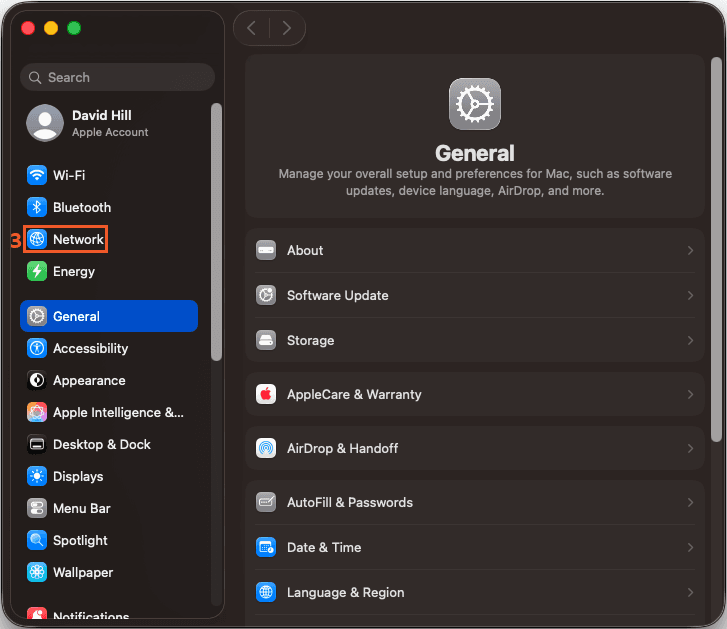Click the Bluetooth sidebar icon
Screen dimensions: 727x629
coord(37,207)
